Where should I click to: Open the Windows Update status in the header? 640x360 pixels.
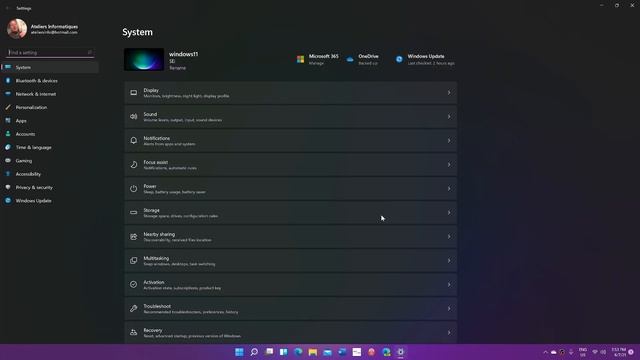click(x=425, y=60)
